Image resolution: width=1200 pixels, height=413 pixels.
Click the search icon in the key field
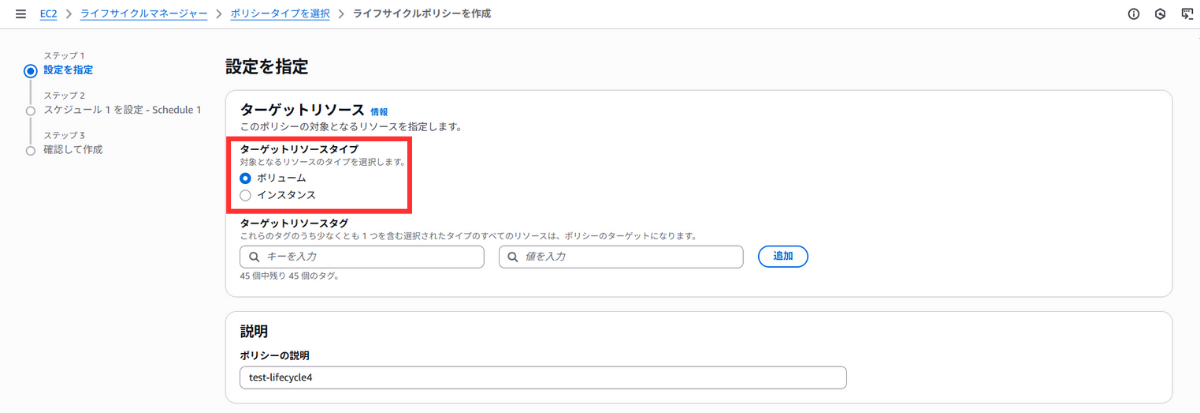[x=254, y=257]
